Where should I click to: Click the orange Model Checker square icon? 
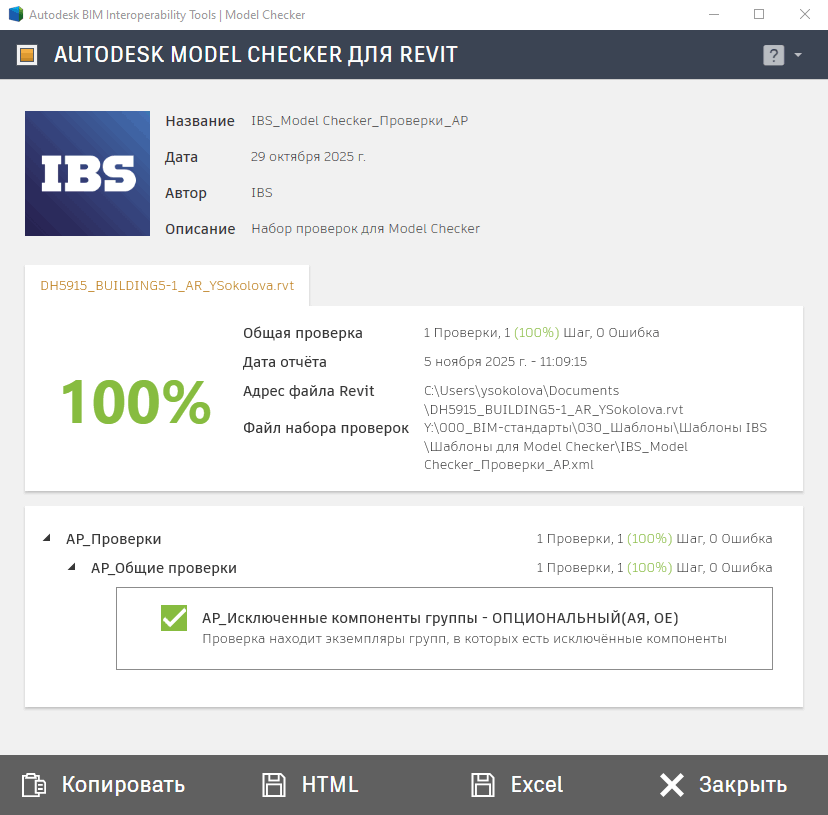(27, 55)
